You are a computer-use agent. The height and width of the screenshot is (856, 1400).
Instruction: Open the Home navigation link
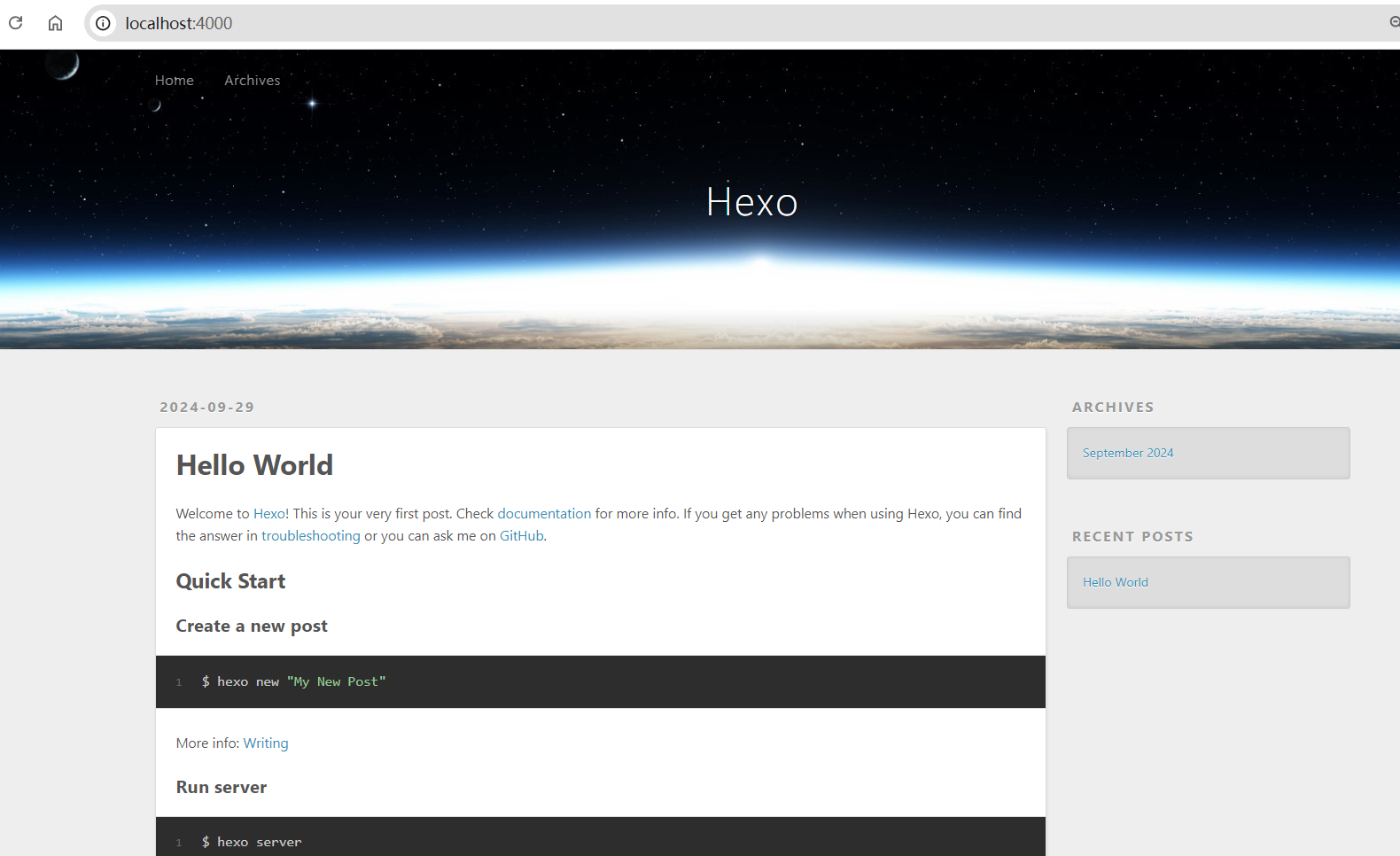(x=175, y=81)
